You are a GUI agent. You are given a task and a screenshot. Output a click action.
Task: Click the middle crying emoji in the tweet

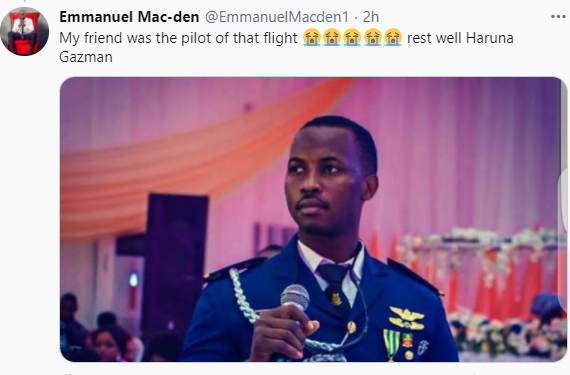[x=352, y=38]
